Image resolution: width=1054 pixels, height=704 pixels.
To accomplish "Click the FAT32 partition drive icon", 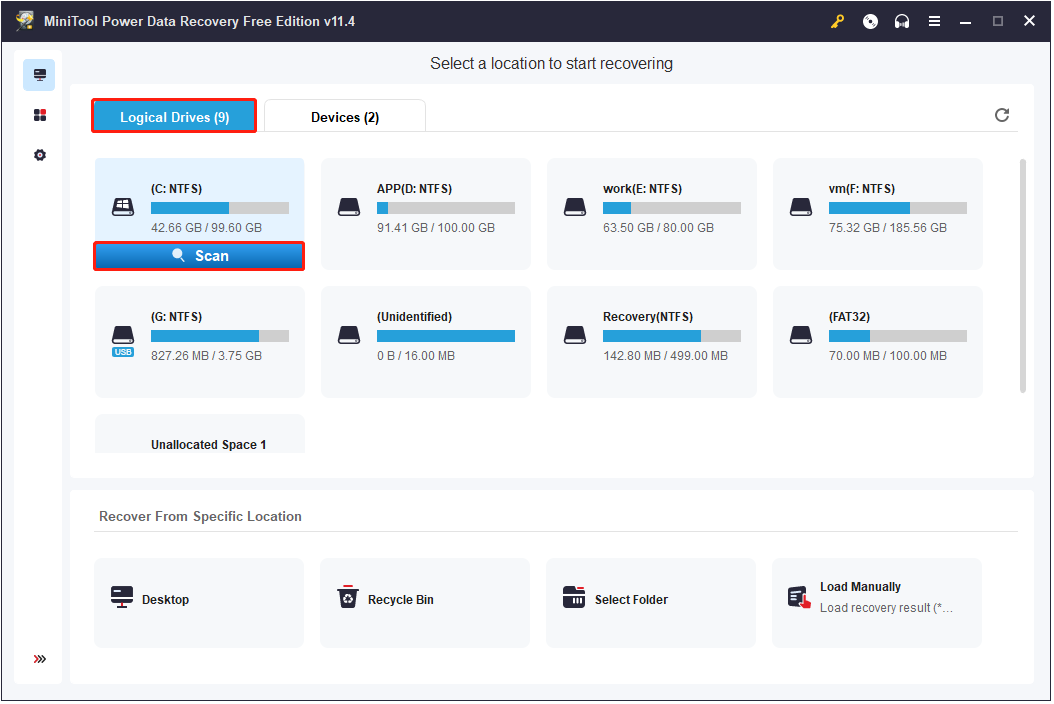I will click(801, 335).
